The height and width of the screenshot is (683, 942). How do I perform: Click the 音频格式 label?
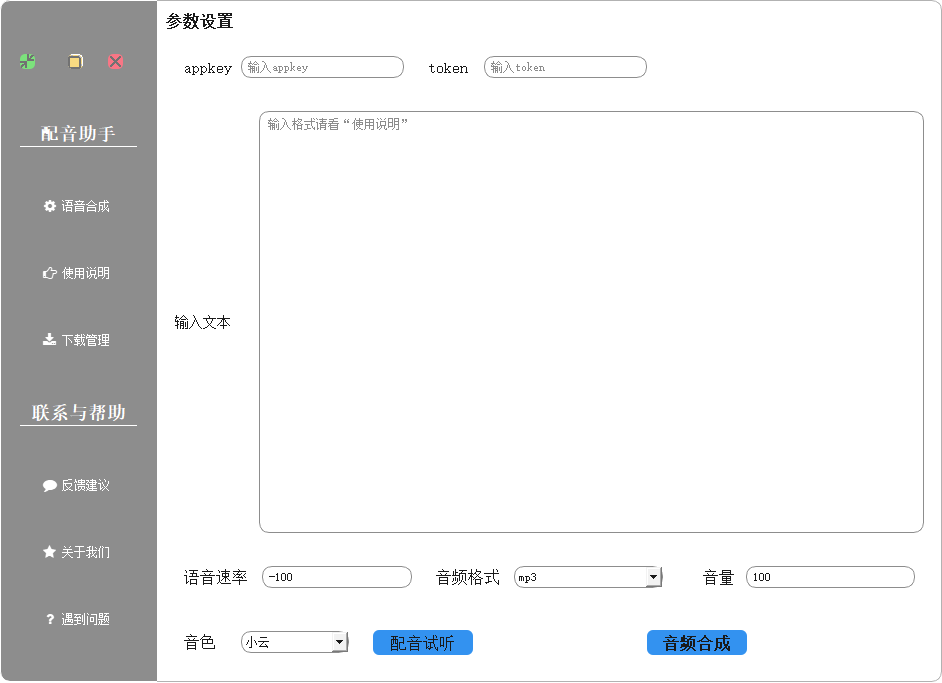pyautogui.click(x=467, y=577)
